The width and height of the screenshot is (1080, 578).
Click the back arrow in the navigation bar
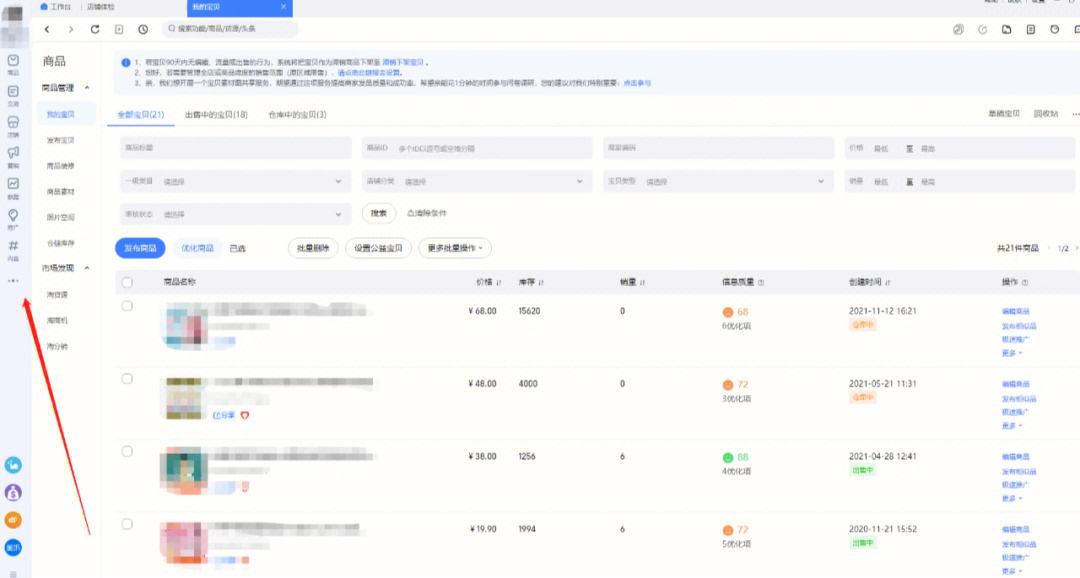click(47, 30)
